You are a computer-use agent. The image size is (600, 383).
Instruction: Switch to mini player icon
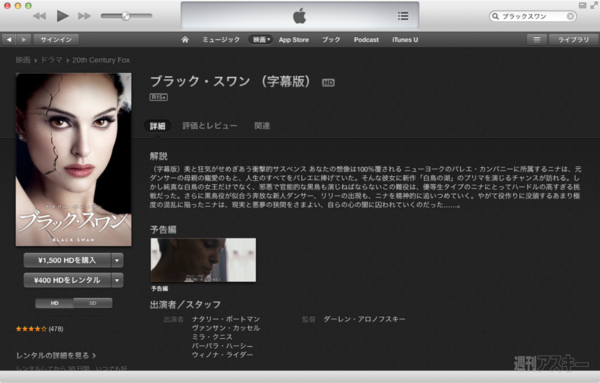pyautogui.click(x=582, y=5)
